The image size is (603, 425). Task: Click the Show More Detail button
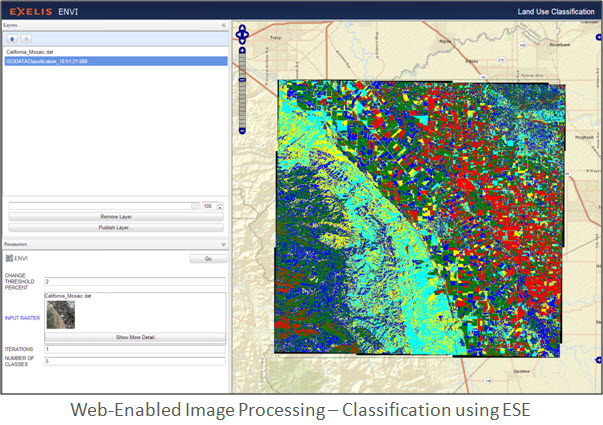(134, 337)
